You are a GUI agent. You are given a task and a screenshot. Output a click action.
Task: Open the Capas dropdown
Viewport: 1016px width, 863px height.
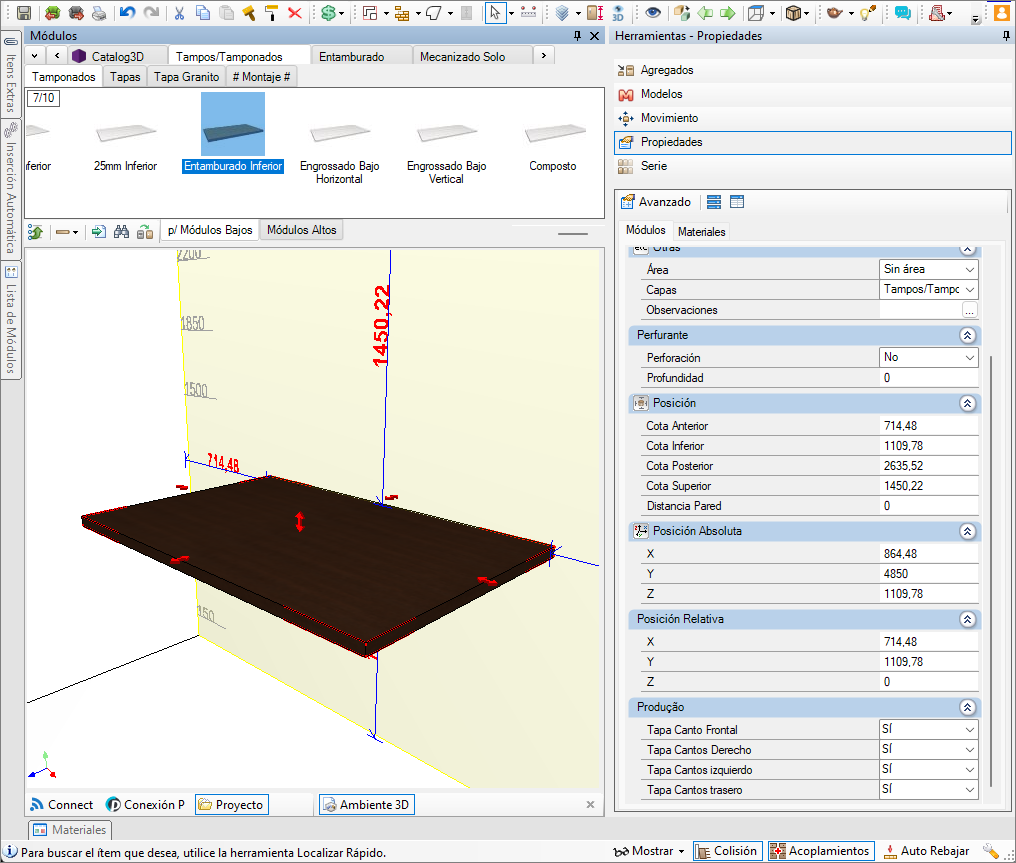[929, 289]
